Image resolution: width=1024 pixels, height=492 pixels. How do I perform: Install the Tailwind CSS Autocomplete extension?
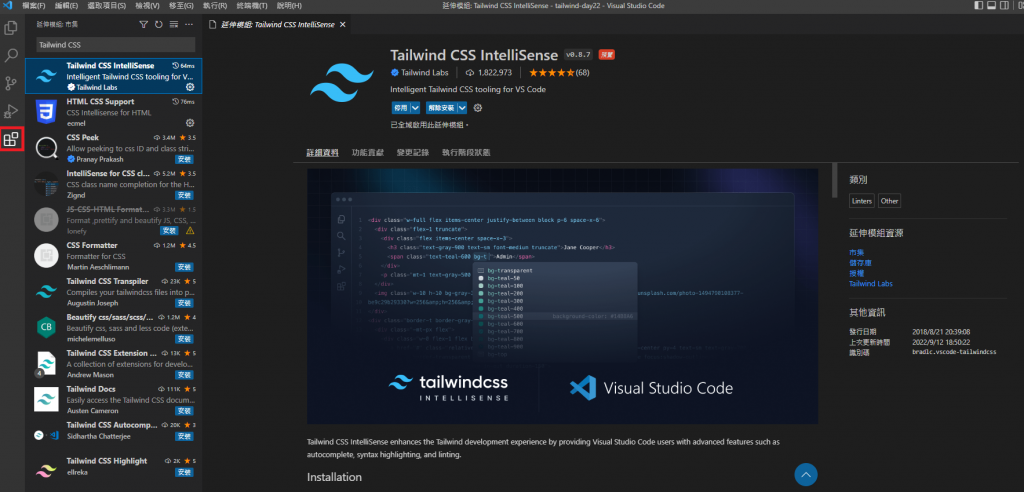184,436
